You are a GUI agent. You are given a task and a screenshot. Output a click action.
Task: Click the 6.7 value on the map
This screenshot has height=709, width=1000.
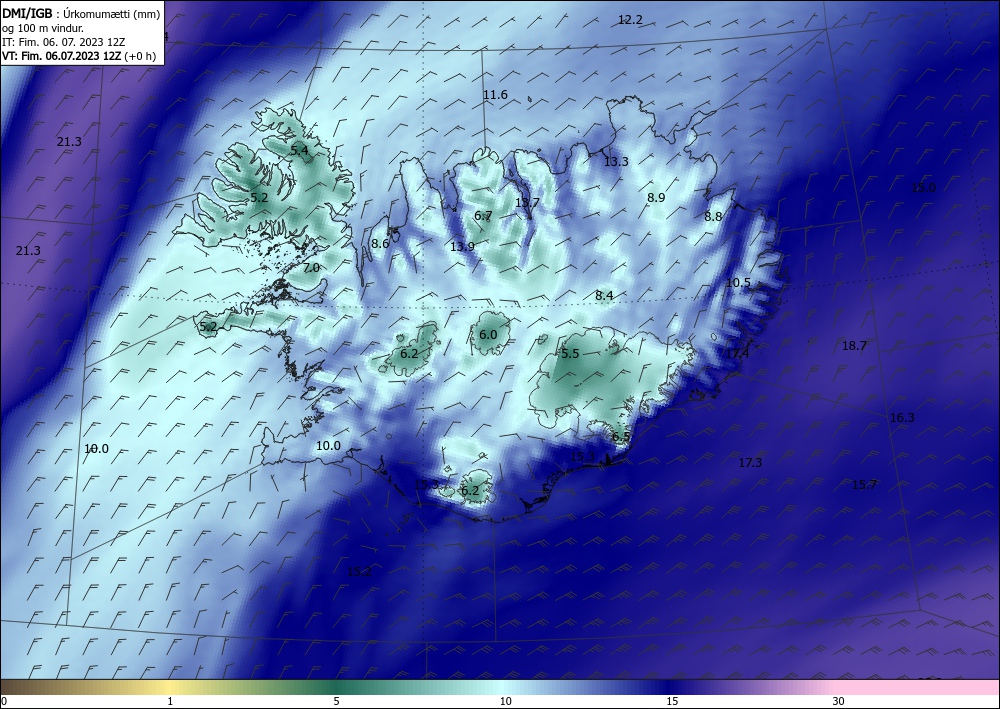coord(483,216)
